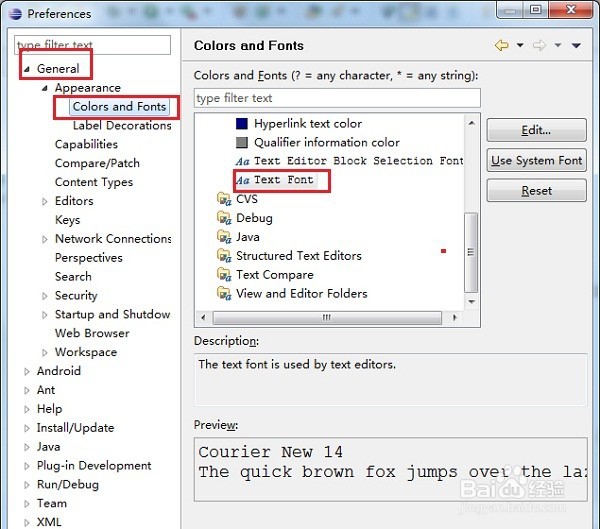Open Perspectives preference page
Screen dimensions: 600x529
89,258
